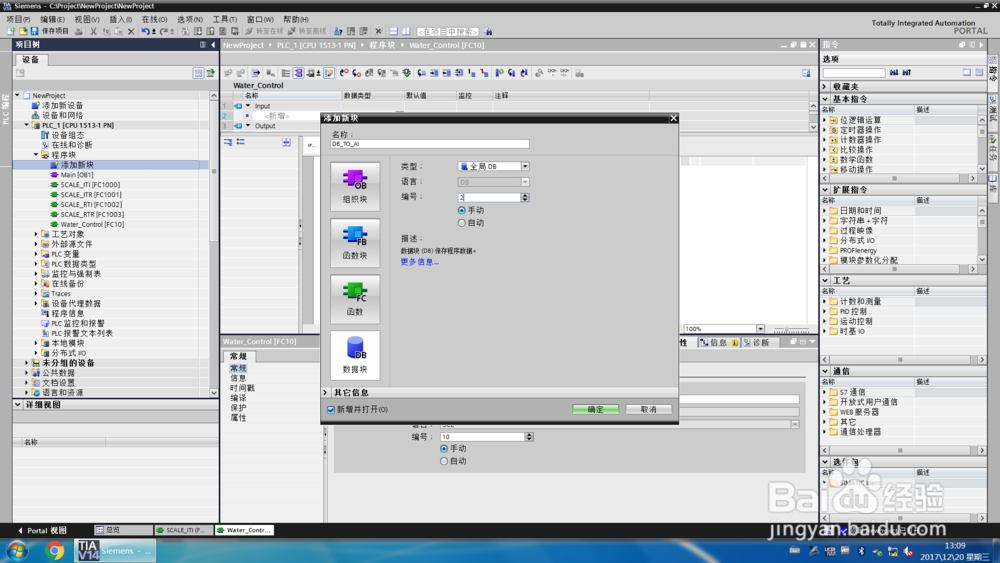
Task: Click the Portal 视图 back arrow
Action: point(20,530)
